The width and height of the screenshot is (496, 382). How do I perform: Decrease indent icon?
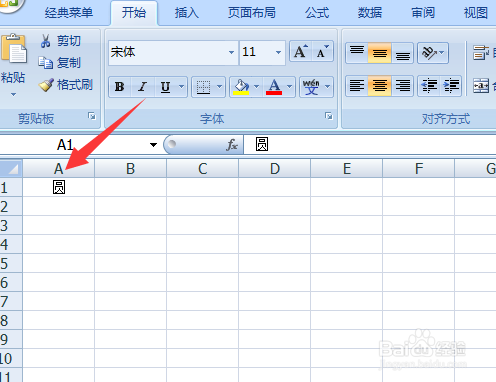[429, 86]
